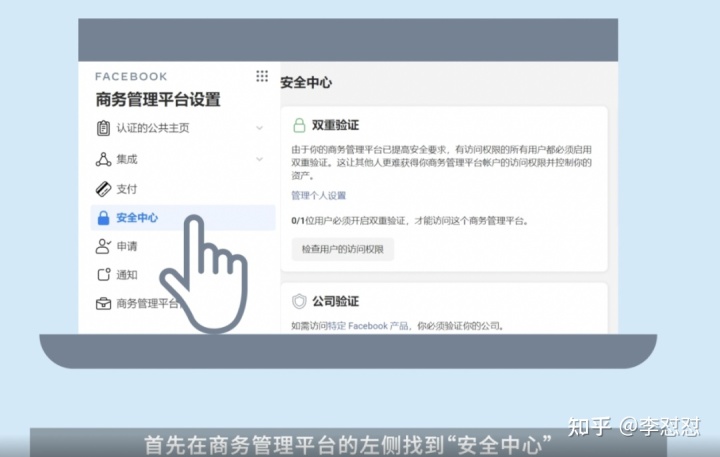
Task: Click the 安全中心 page title
Action: 306,83
